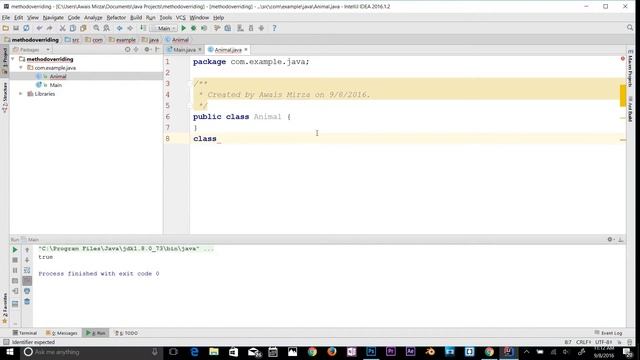
Task: Click the Clear All trash icon in Run panel
Action: coord(27,301)
